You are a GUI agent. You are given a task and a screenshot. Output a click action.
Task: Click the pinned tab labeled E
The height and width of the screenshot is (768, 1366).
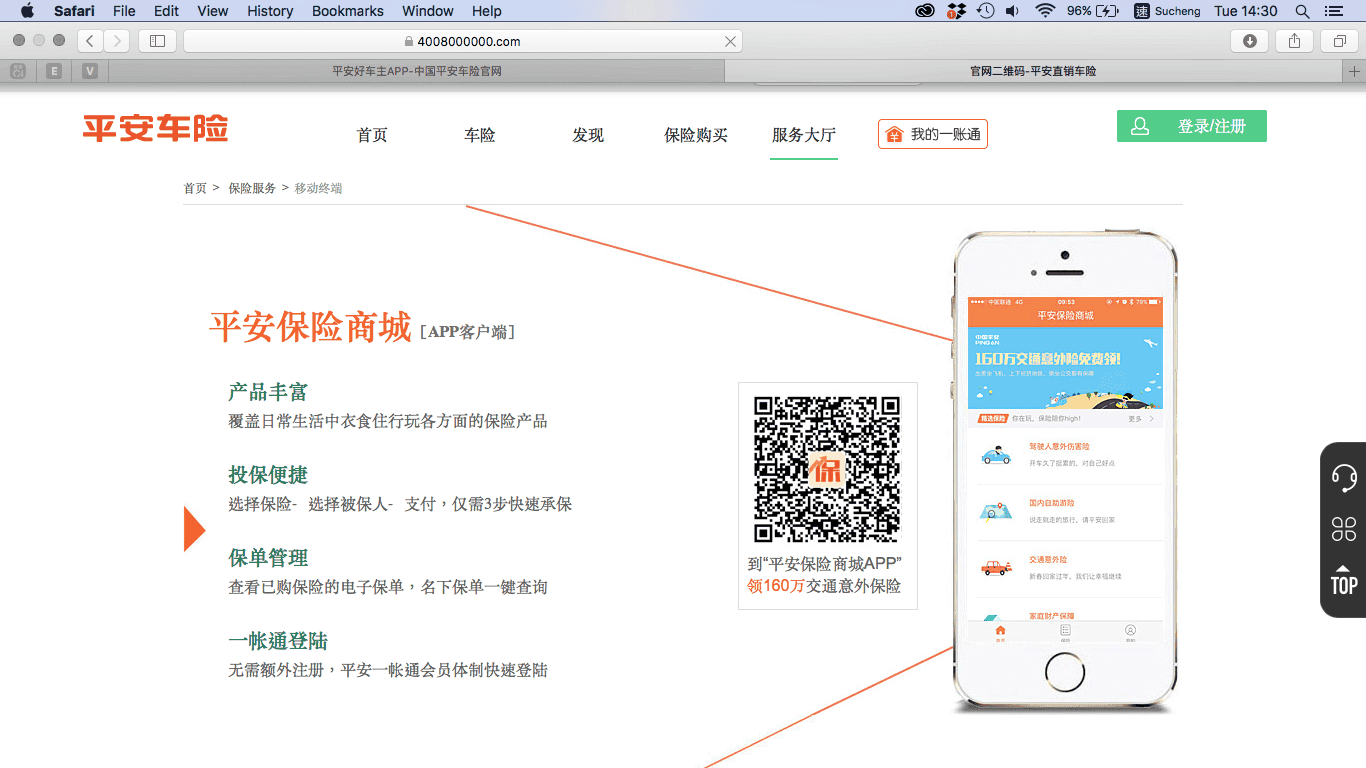tap(54, 71)
